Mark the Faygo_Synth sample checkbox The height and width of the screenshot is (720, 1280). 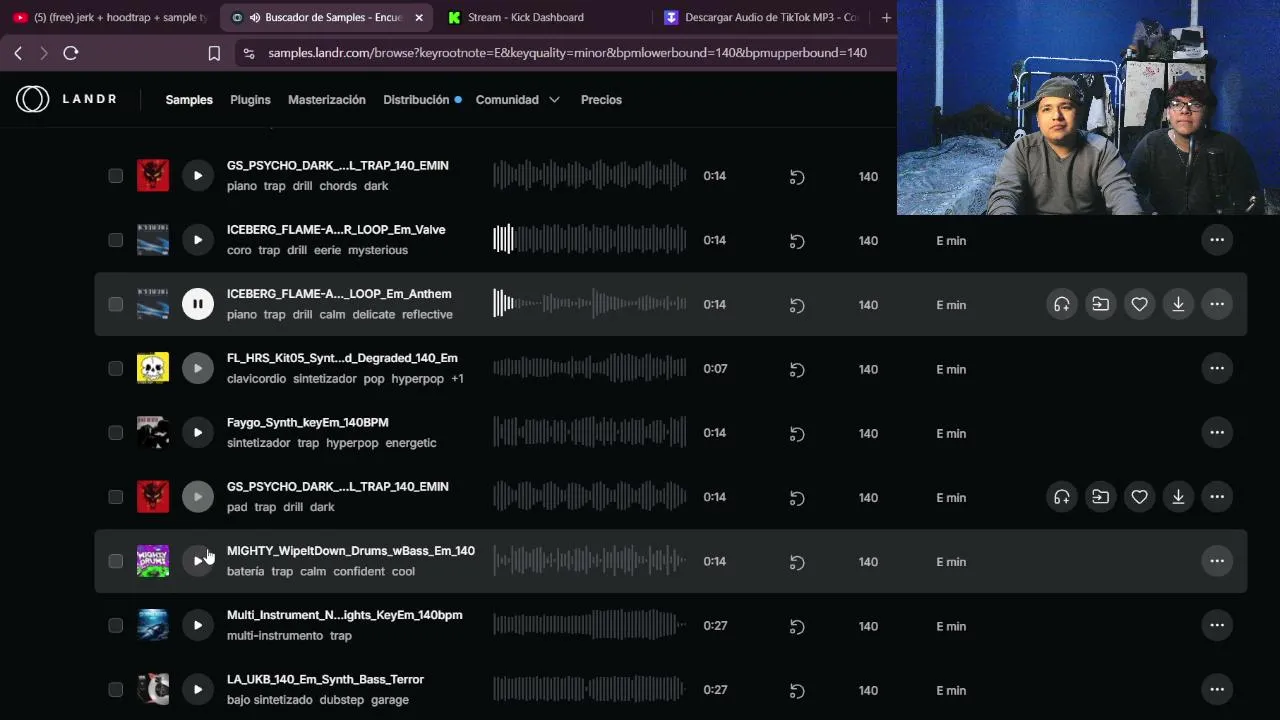tap(116, 433)
